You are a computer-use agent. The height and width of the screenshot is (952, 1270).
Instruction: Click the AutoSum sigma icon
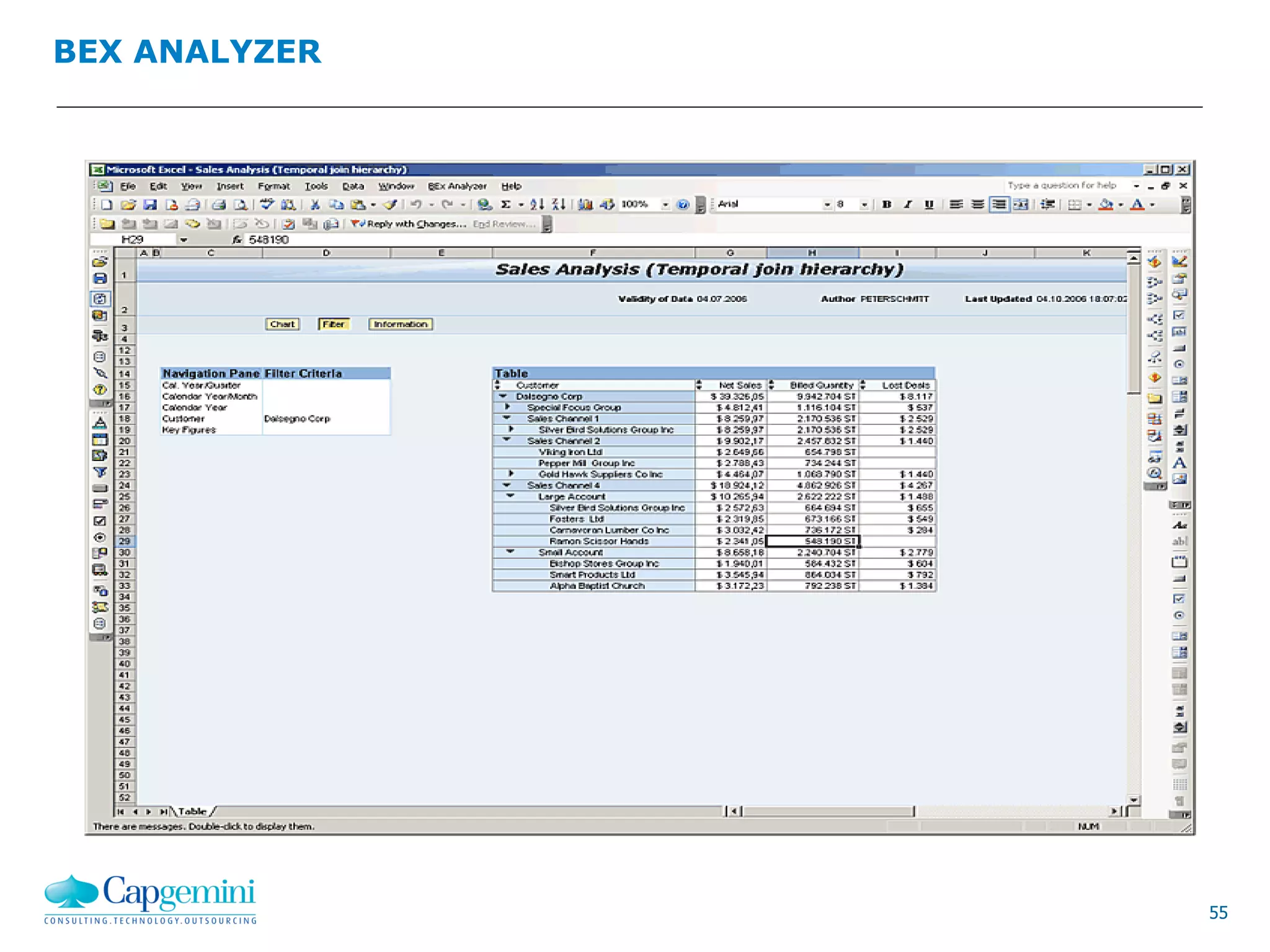click(x=506, y=205)
